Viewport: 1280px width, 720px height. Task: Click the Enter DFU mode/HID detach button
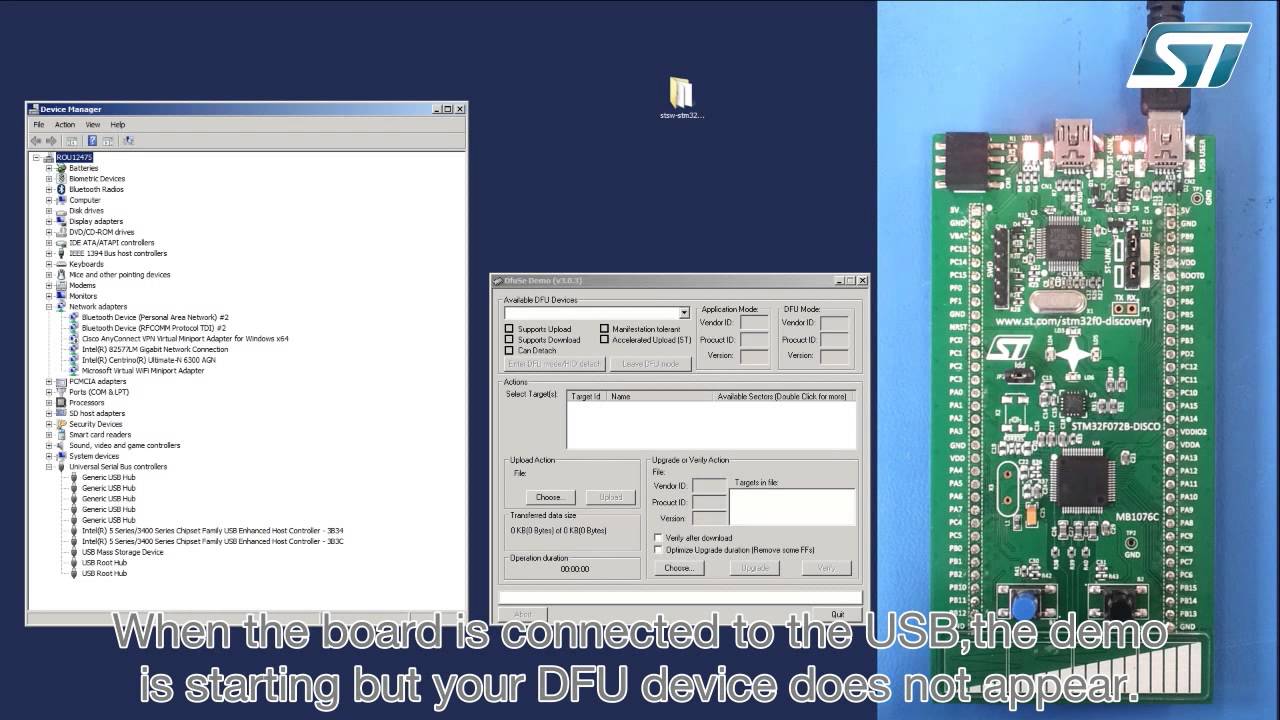556,364
